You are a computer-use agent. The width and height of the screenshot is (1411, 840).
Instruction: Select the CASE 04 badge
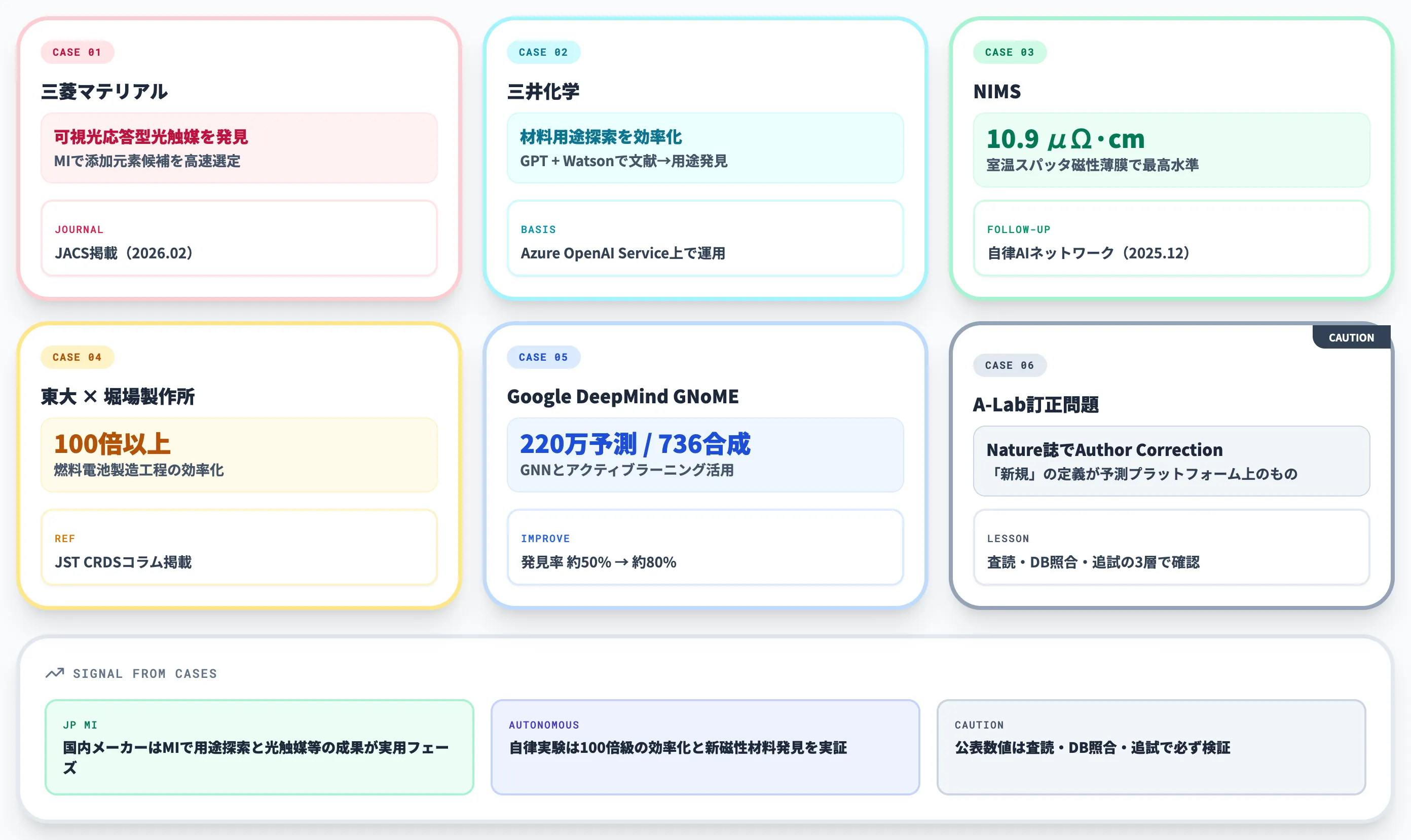77,357
